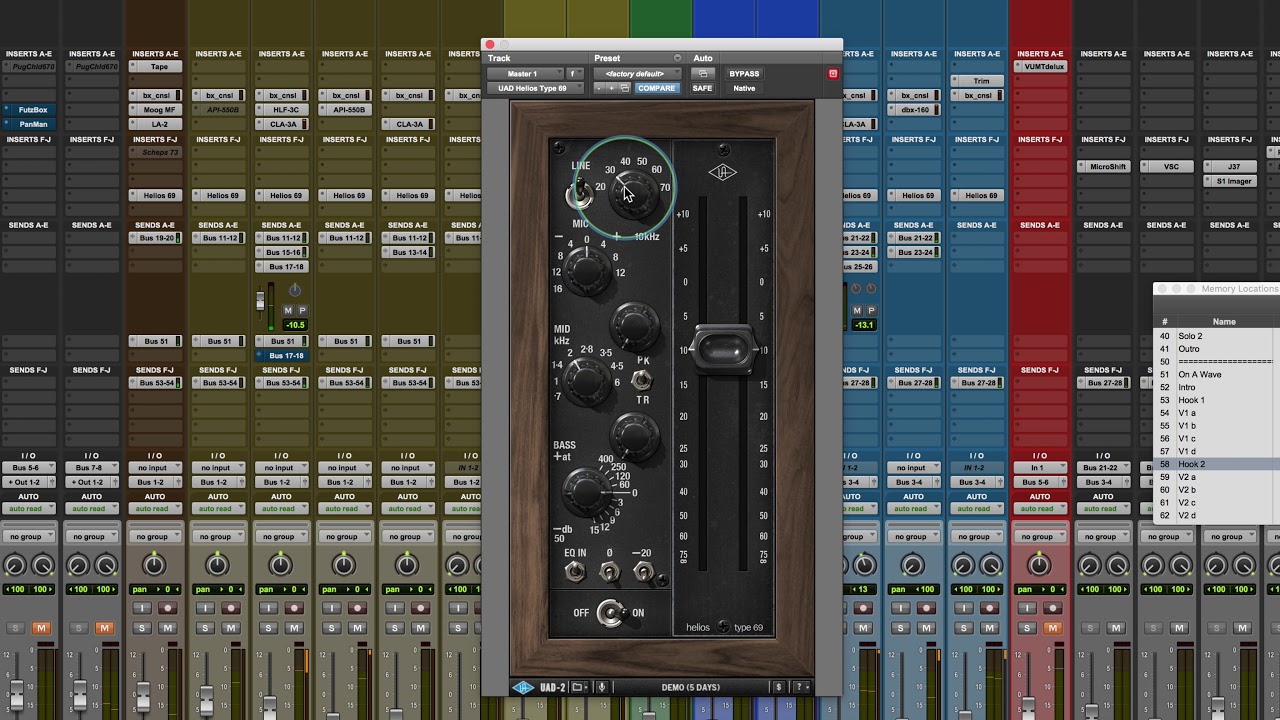Open the dbx-160 insert

914,110
